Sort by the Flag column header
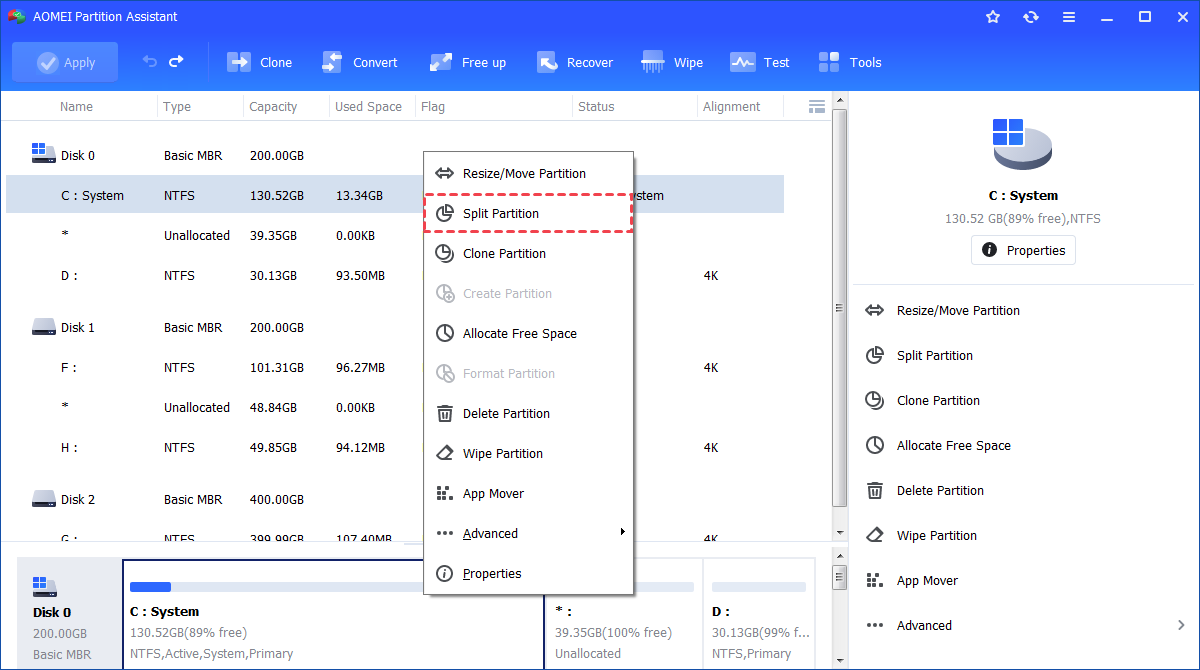 433,106
